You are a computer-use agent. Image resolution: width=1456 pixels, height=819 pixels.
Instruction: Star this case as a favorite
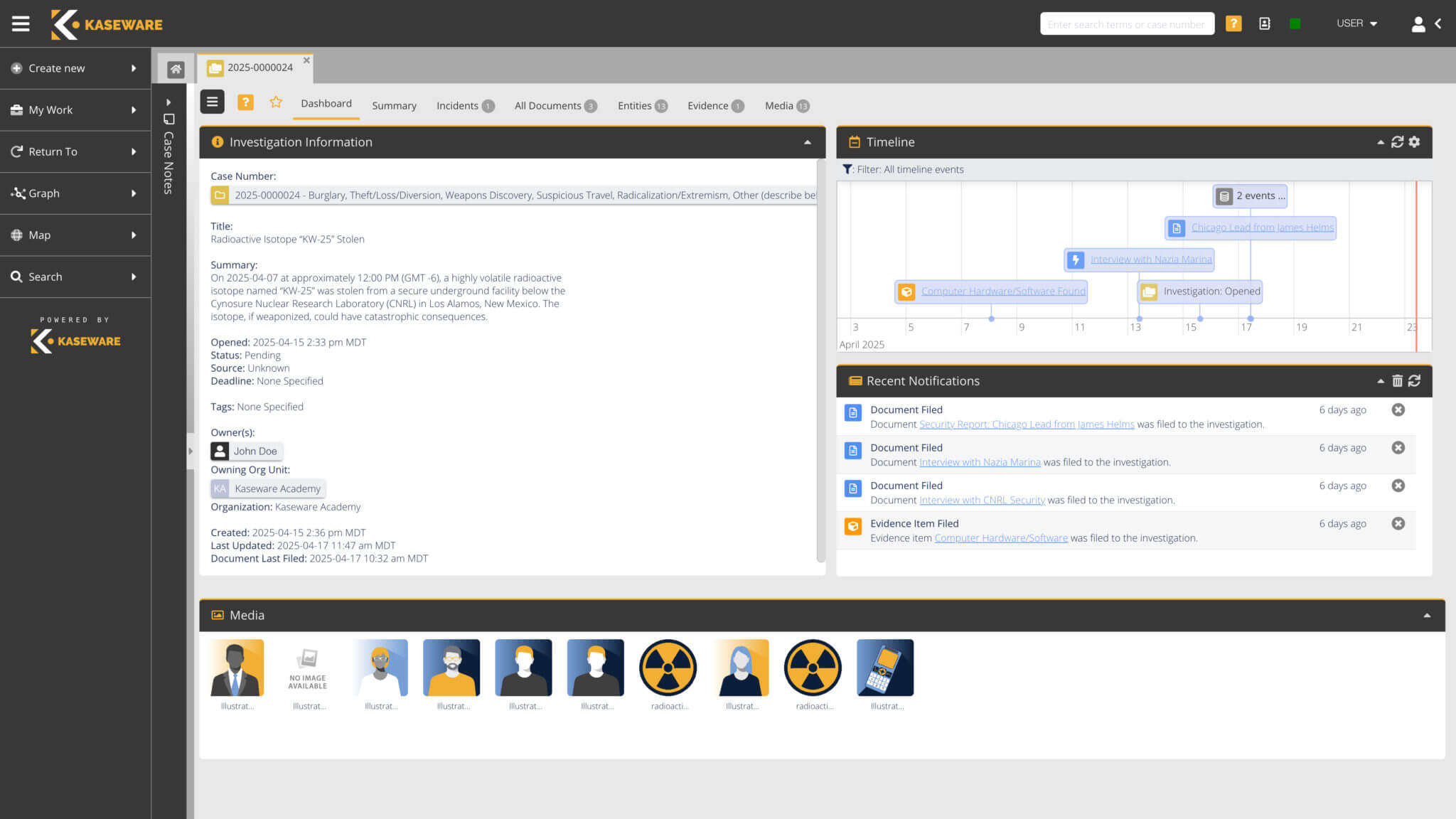tap(276, 102)
